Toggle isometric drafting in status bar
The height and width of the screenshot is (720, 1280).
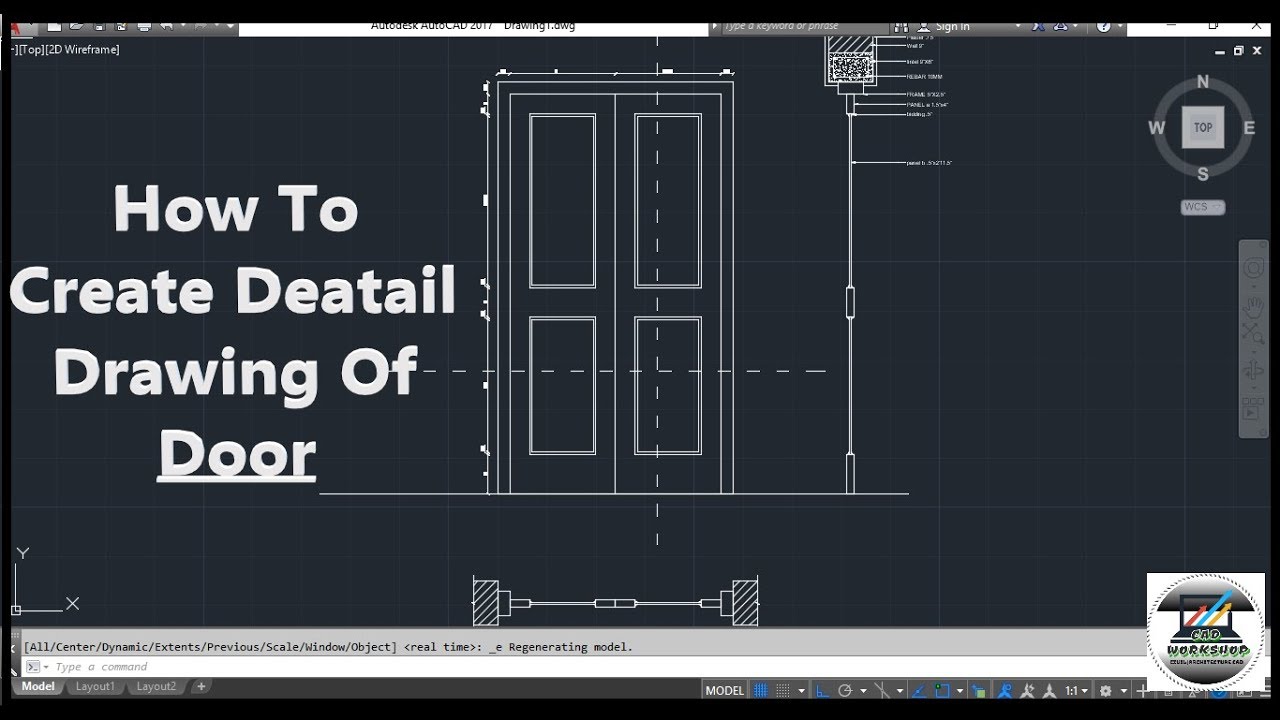tap(883, 690)
